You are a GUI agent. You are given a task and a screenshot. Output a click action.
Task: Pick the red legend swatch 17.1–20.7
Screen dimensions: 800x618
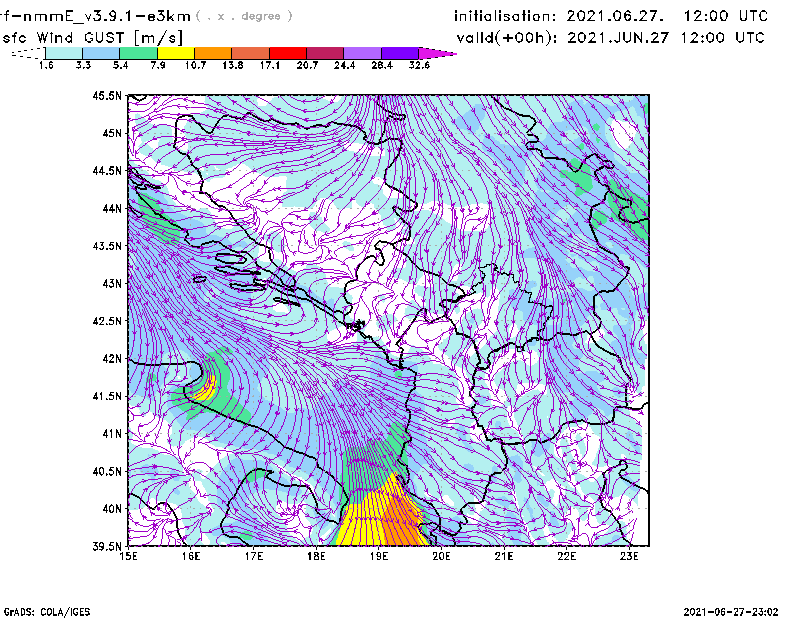tap(288, 53)
